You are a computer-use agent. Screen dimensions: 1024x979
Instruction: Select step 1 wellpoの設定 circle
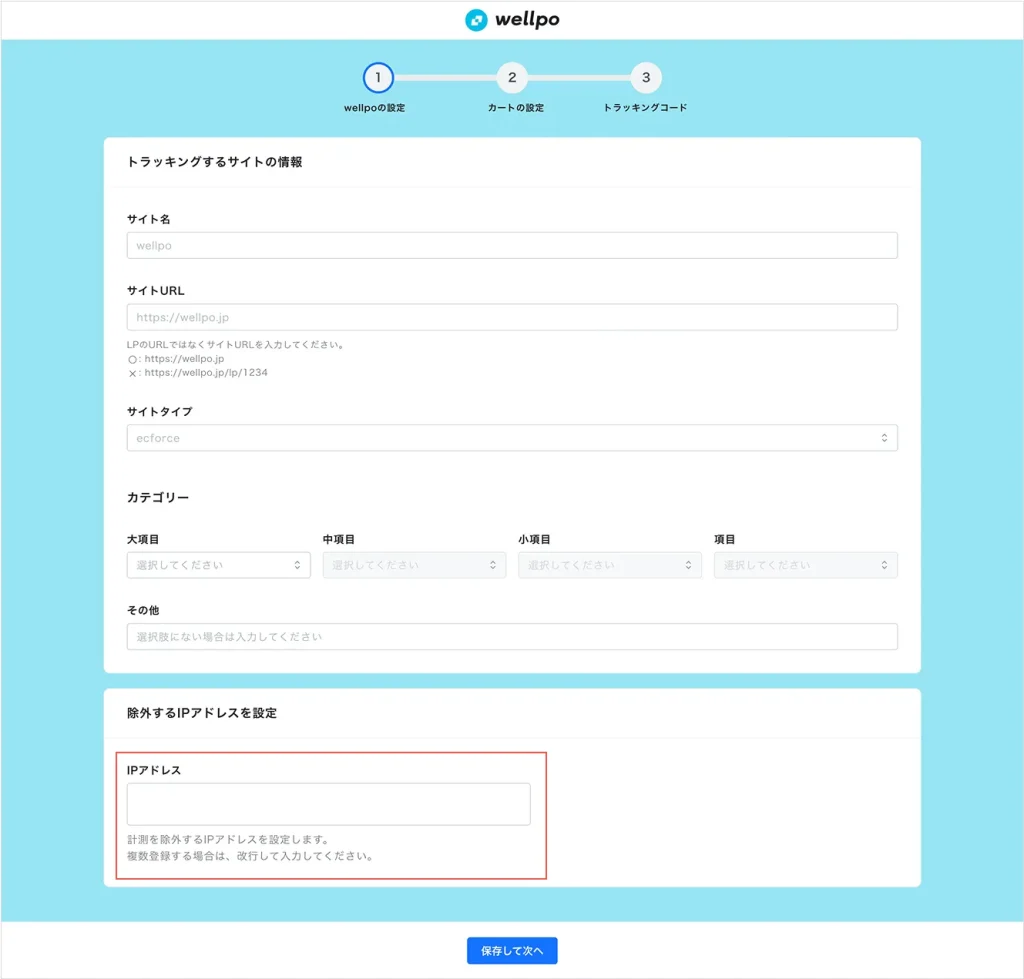point(378,77)
